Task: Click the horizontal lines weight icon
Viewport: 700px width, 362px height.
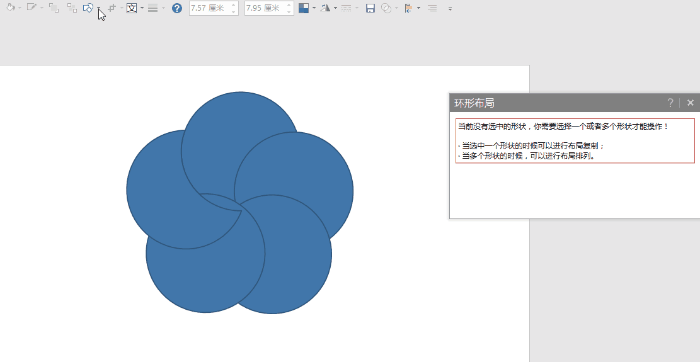Action: click(x=153, y=8)
